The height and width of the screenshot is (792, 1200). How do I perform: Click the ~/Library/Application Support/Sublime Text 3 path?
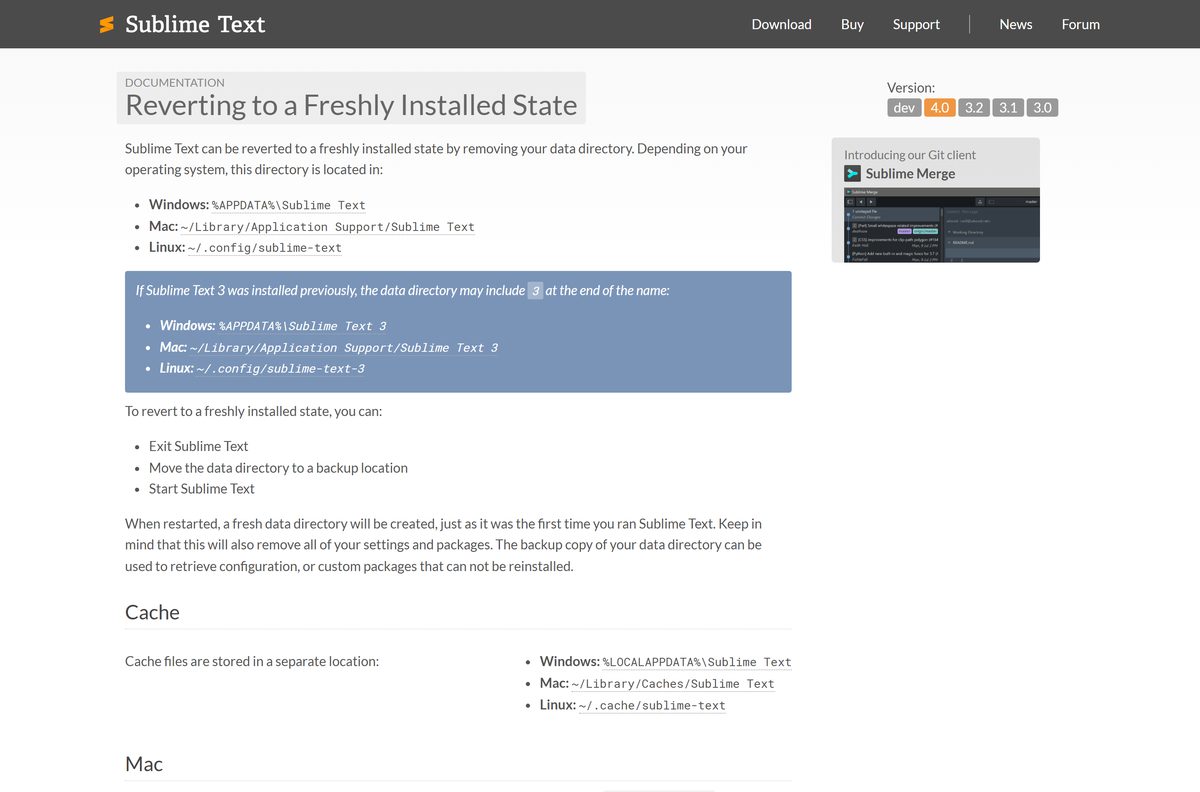pos(344,348)
